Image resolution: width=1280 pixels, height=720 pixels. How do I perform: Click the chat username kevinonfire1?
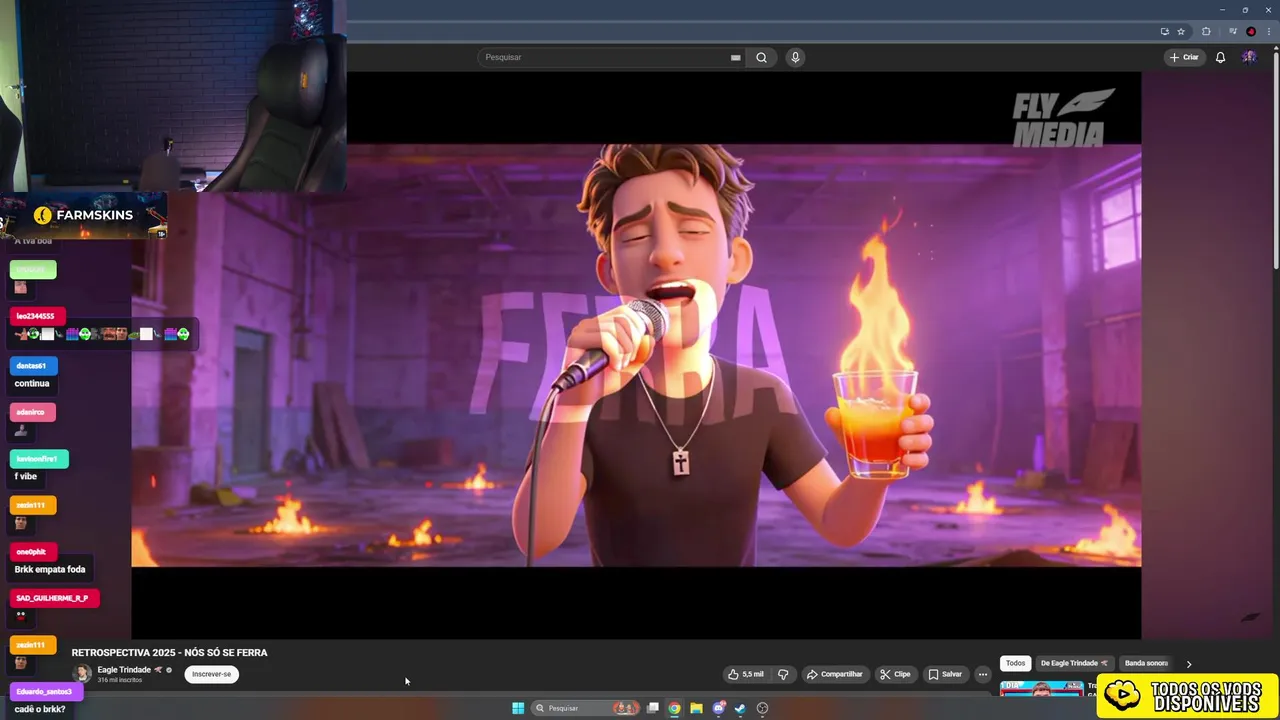point(37,459)
